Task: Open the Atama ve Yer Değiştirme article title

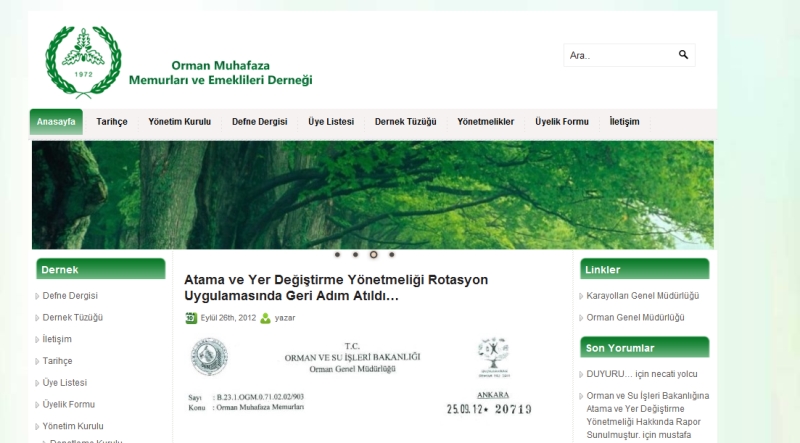Action: pyautogui.click(x=336, y=288)
